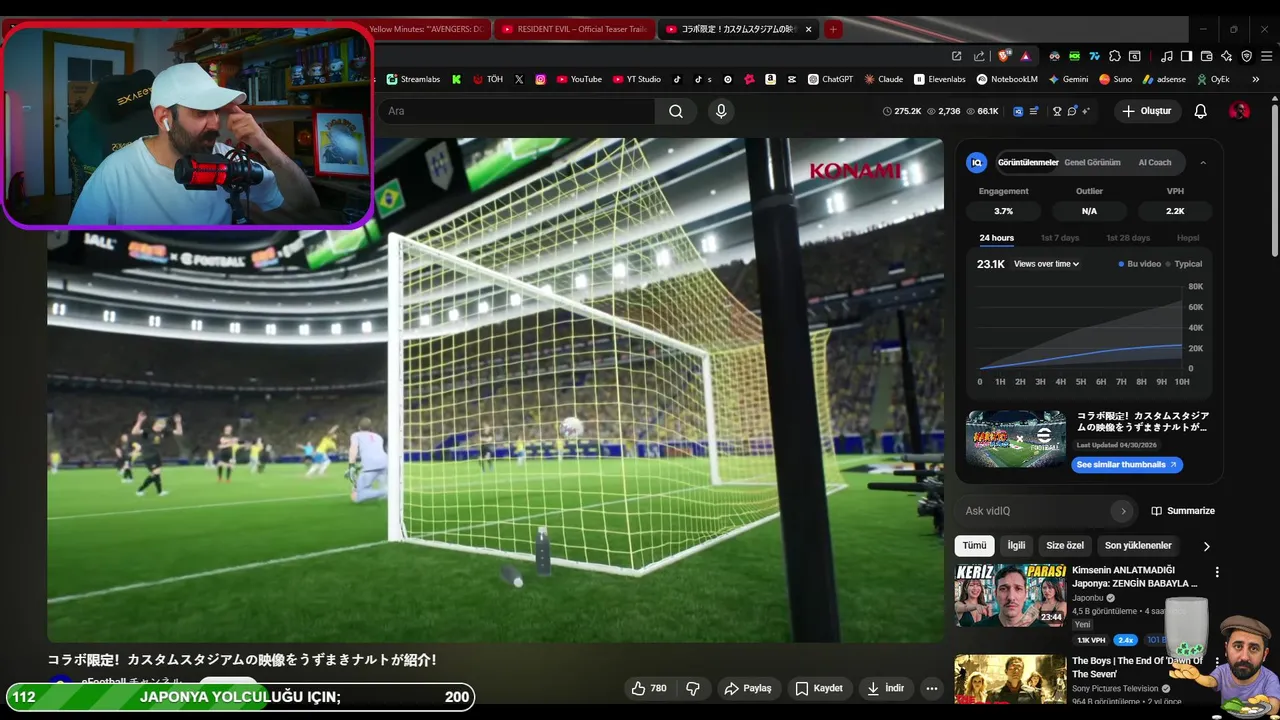1280x720 pixels.
Task: Toggle Bu video series in chart legend
Action: point(1140,264)
